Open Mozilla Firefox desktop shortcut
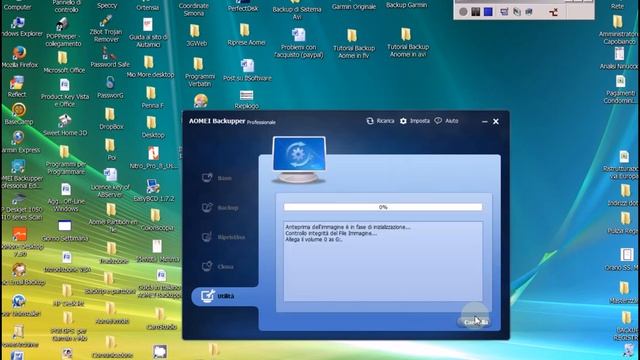 pos(19,57)
